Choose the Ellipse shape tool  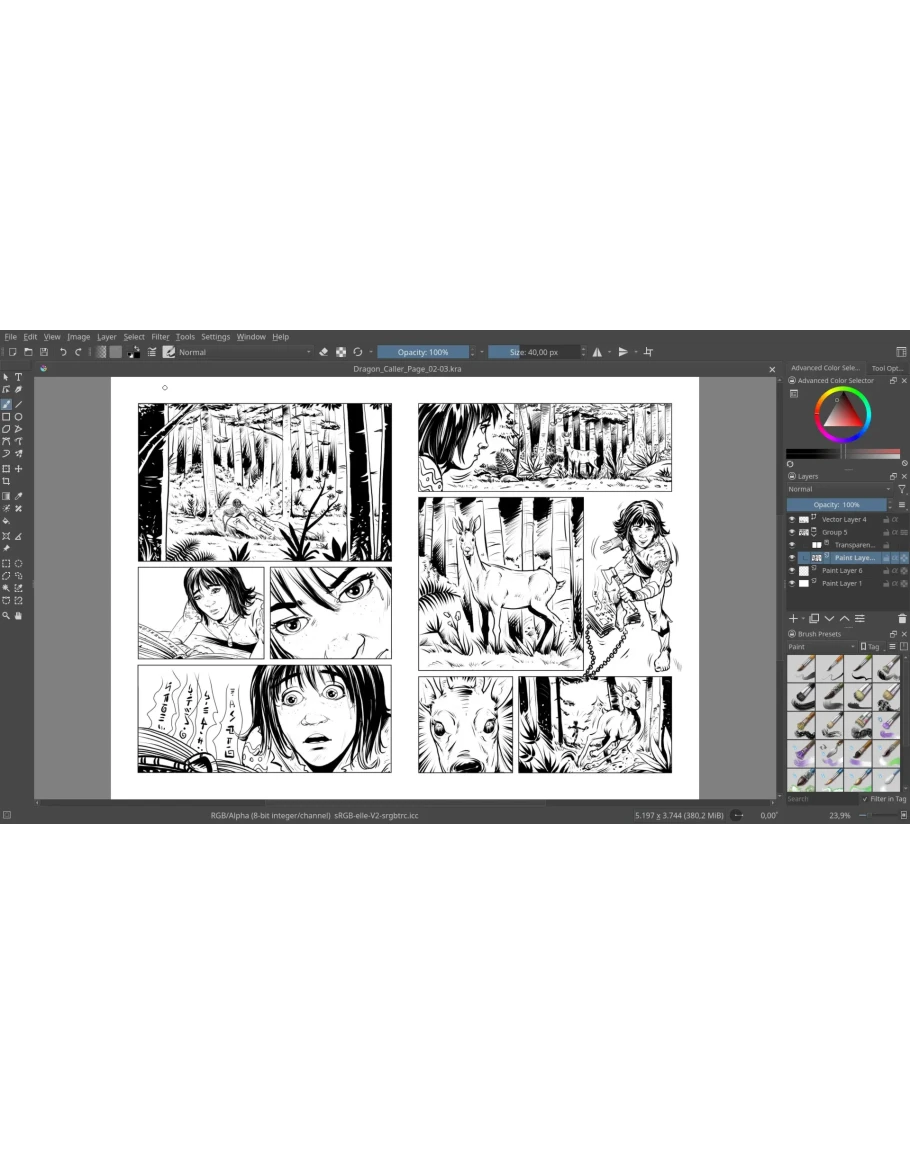coord(18,417)
